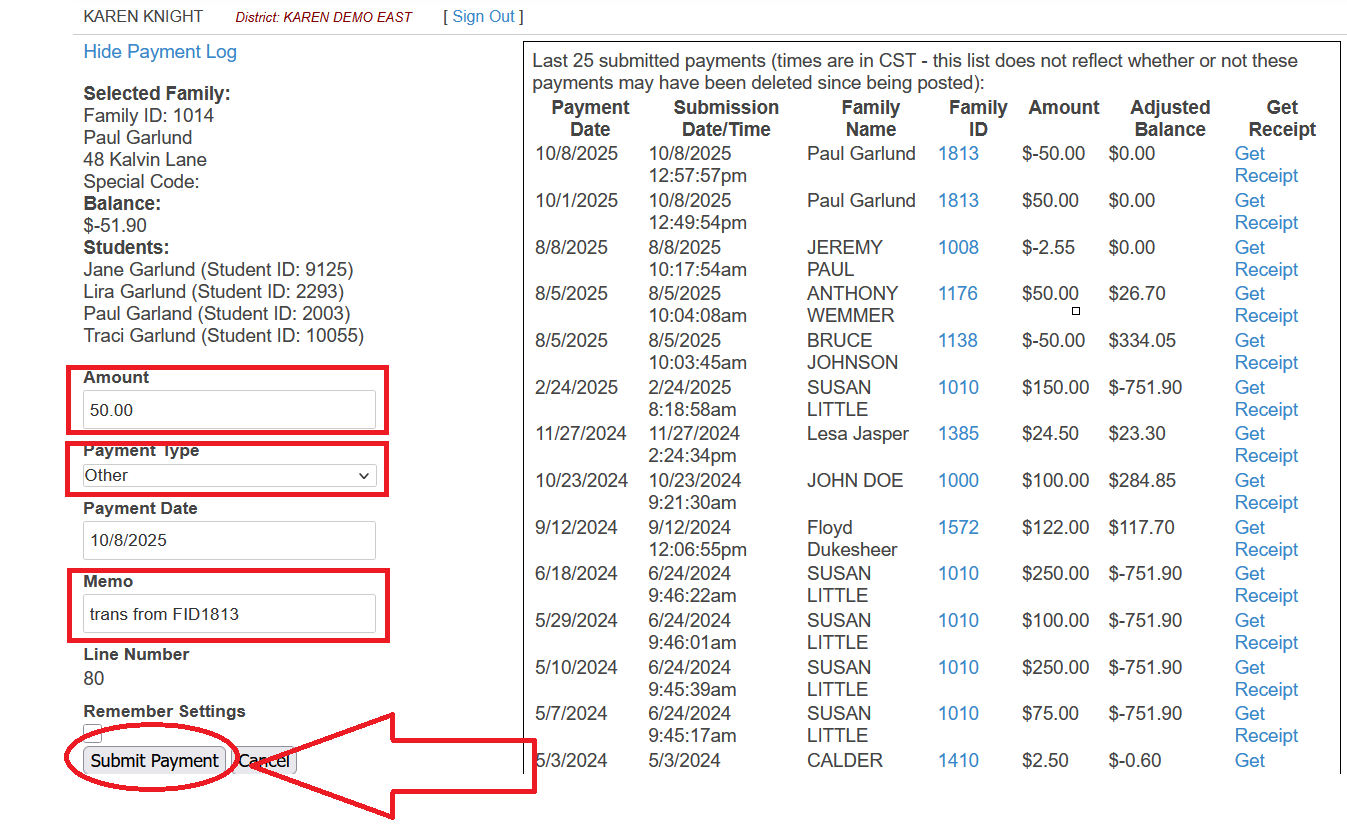Click the Submit Payment button

[154, 761]
